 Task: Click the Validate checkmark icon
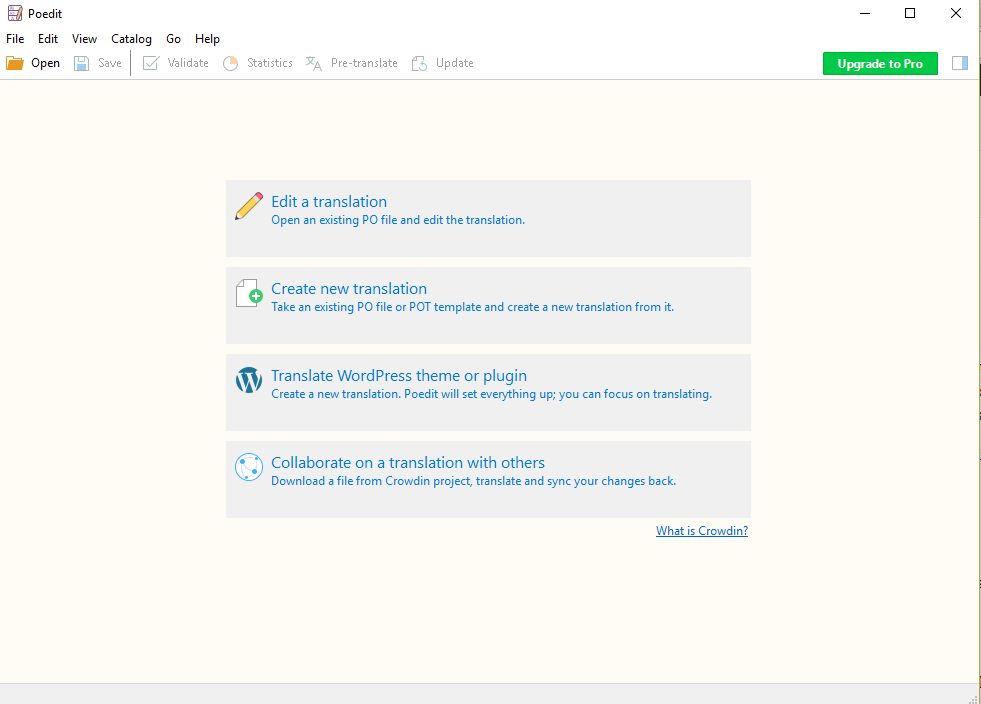tap(151, 63)
